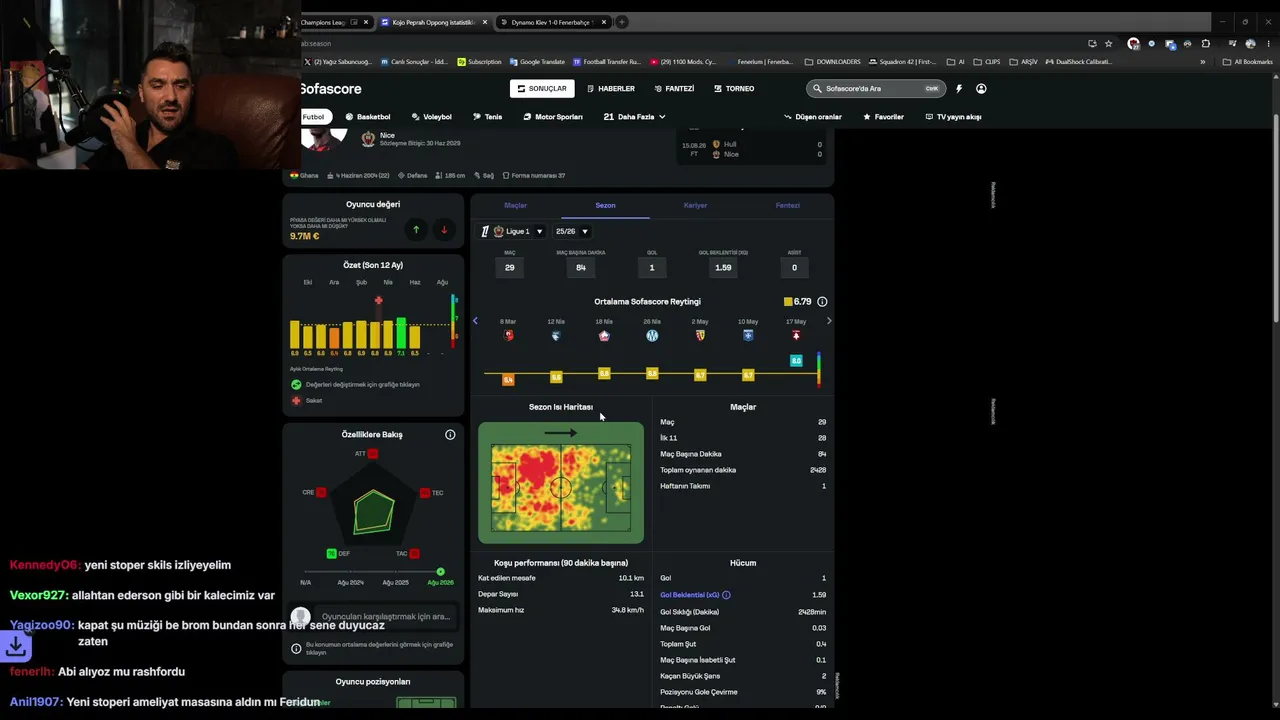This screenshot has height=720, width=1280.
Task: Vote player value lower with red arrow
Action: coord(444,230)
